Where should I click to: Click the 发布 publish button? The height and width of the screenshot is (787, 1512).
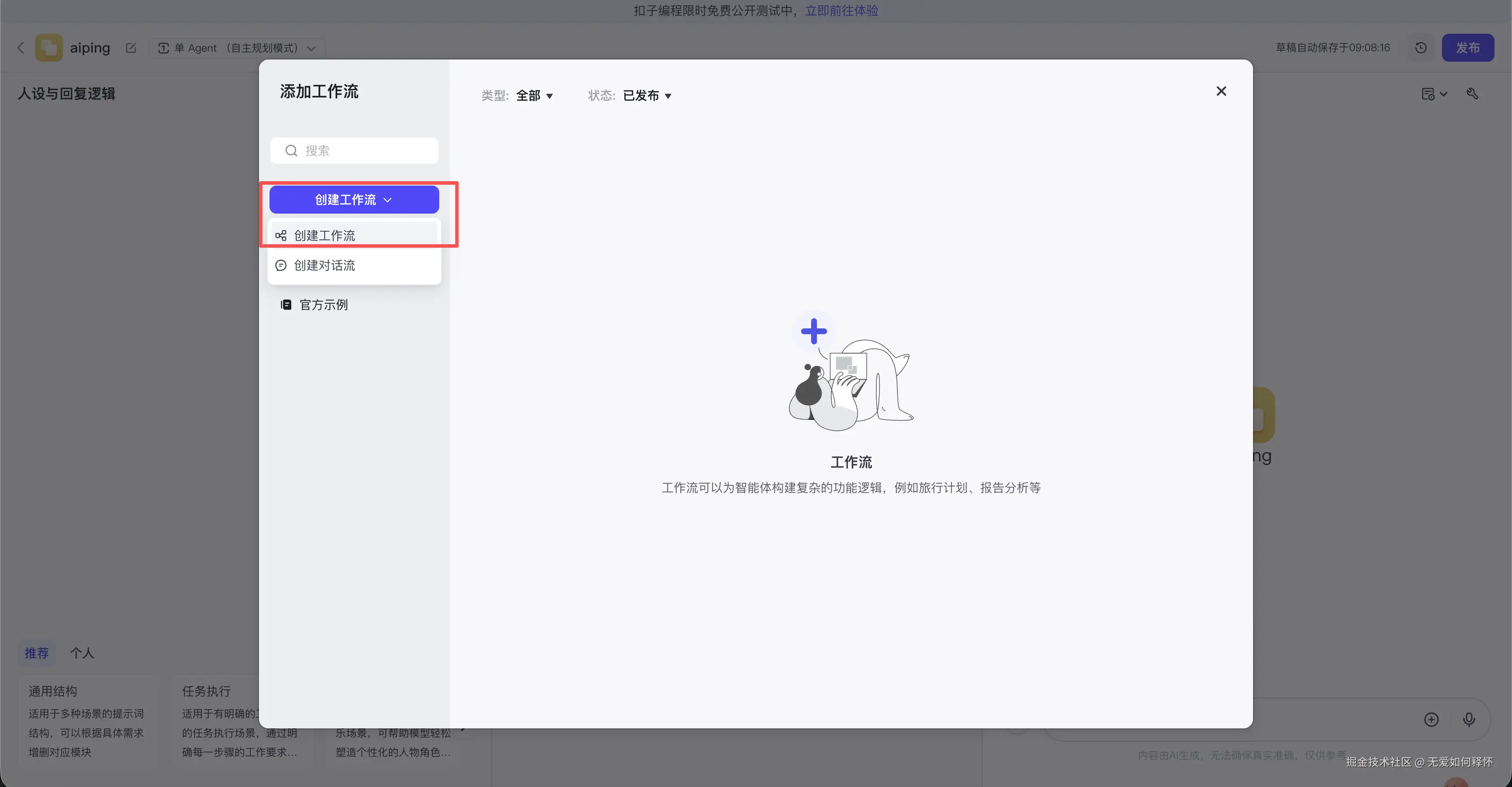(x=1468, y=48)
